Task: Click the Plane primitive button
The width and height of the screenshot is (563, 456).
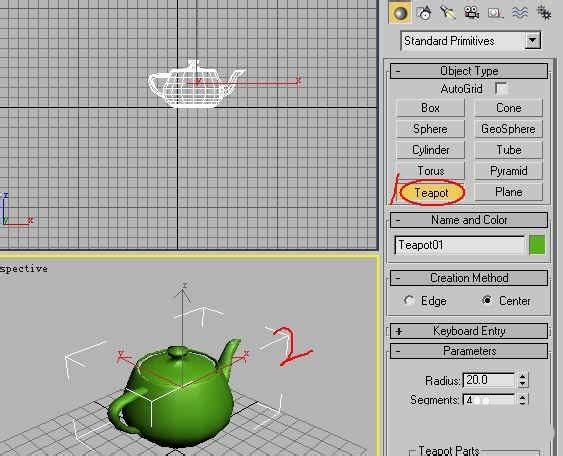Action: (x=508, y=192)
